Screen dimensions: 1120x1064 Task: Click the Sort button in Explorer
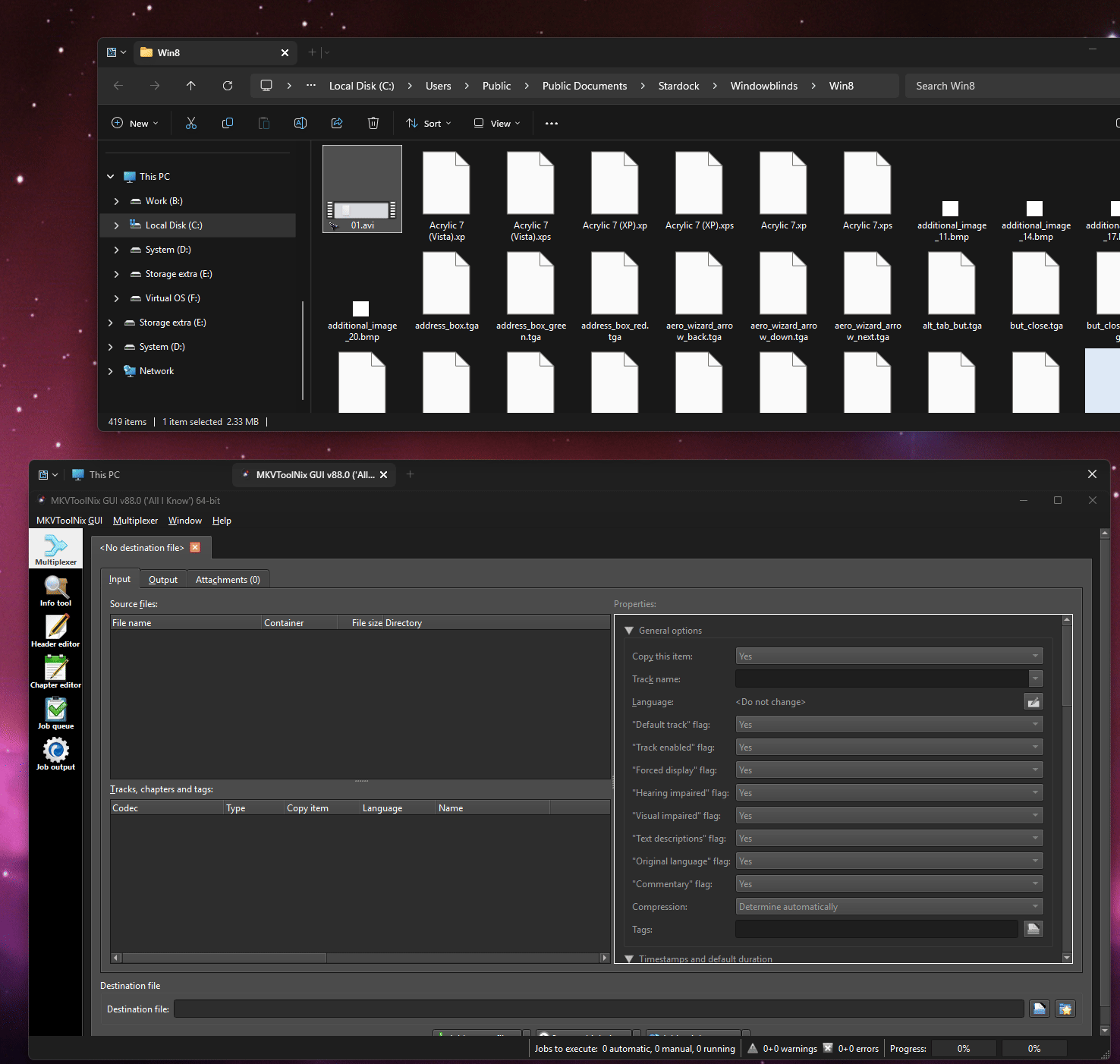tap(429, 124)
